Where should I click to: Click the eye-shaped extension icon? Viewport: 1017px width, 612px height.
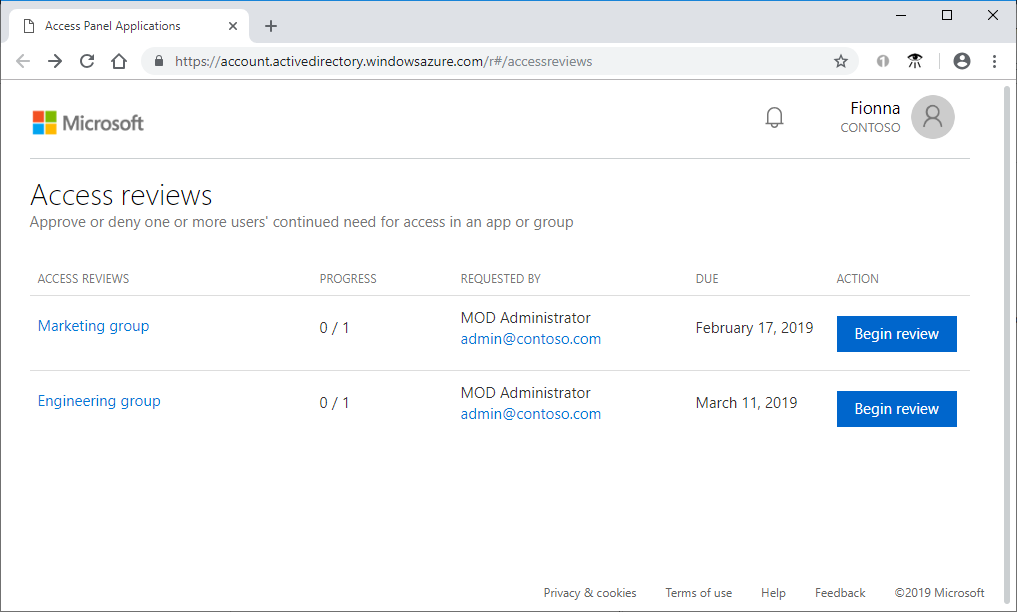coord(915,61)
